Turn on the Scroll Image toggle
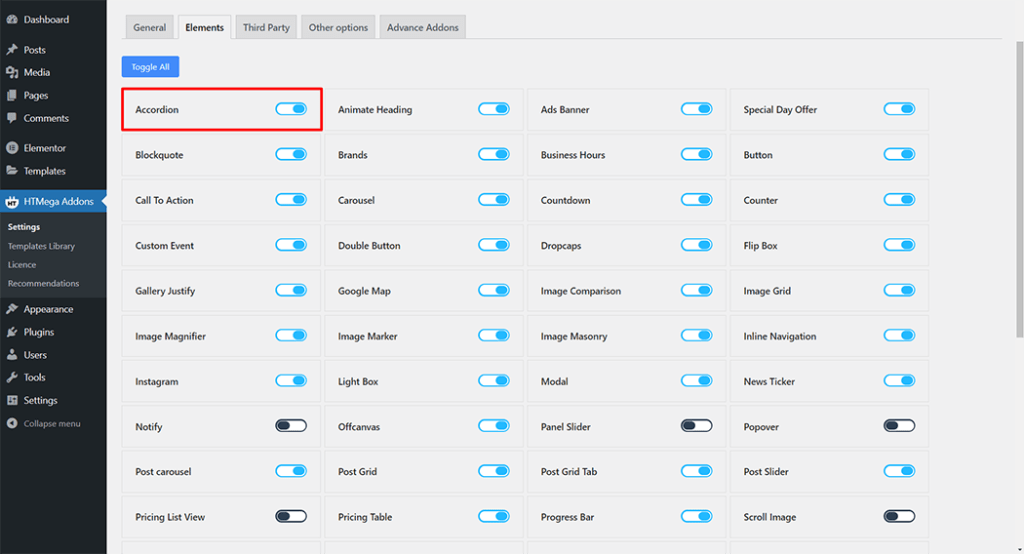 tap(899, 516)
